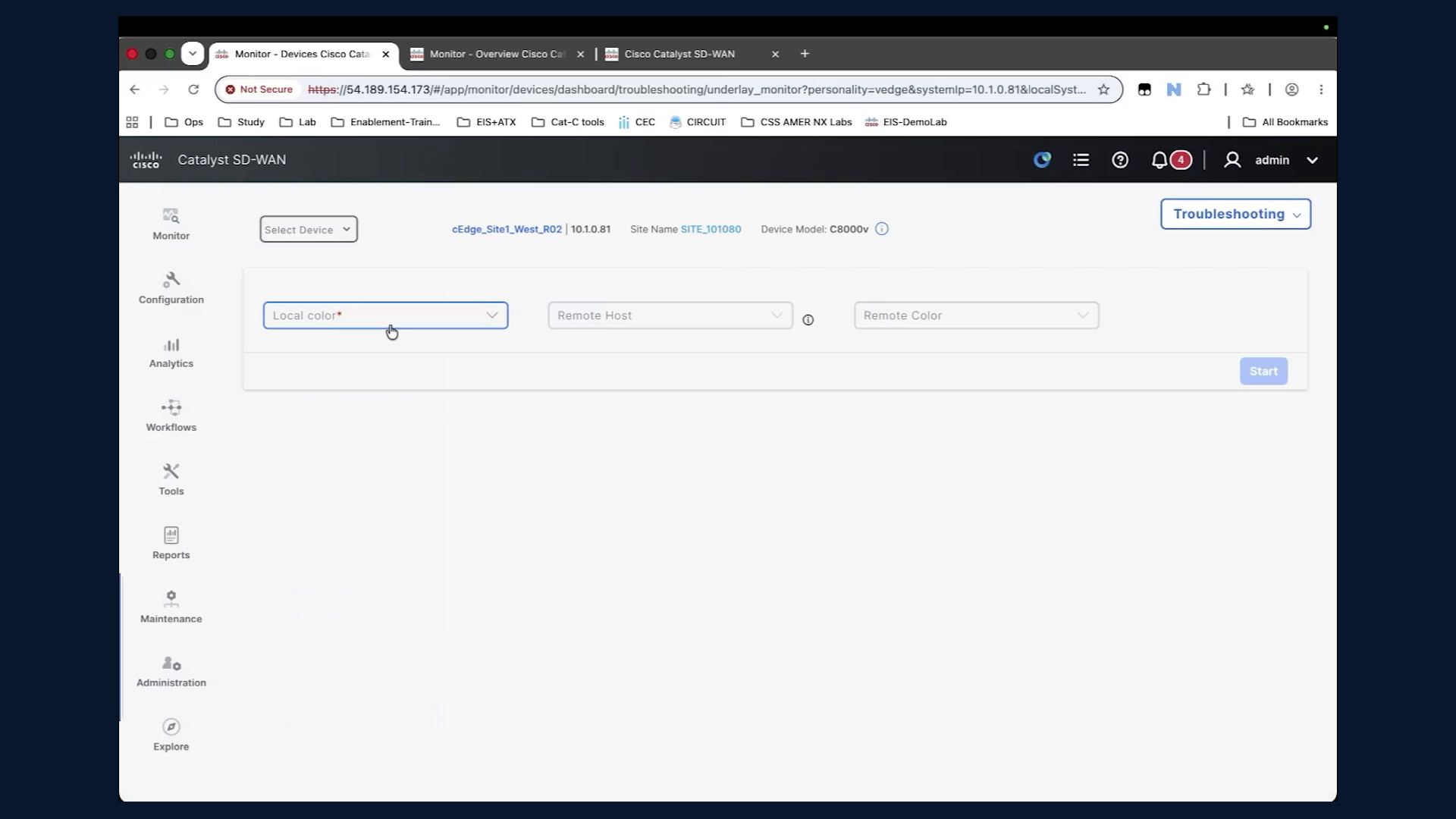Open the Monitor section in sidebar
Image resolution: width=1456 pixels, height=819 pixels.
click(x=171, y=224)
